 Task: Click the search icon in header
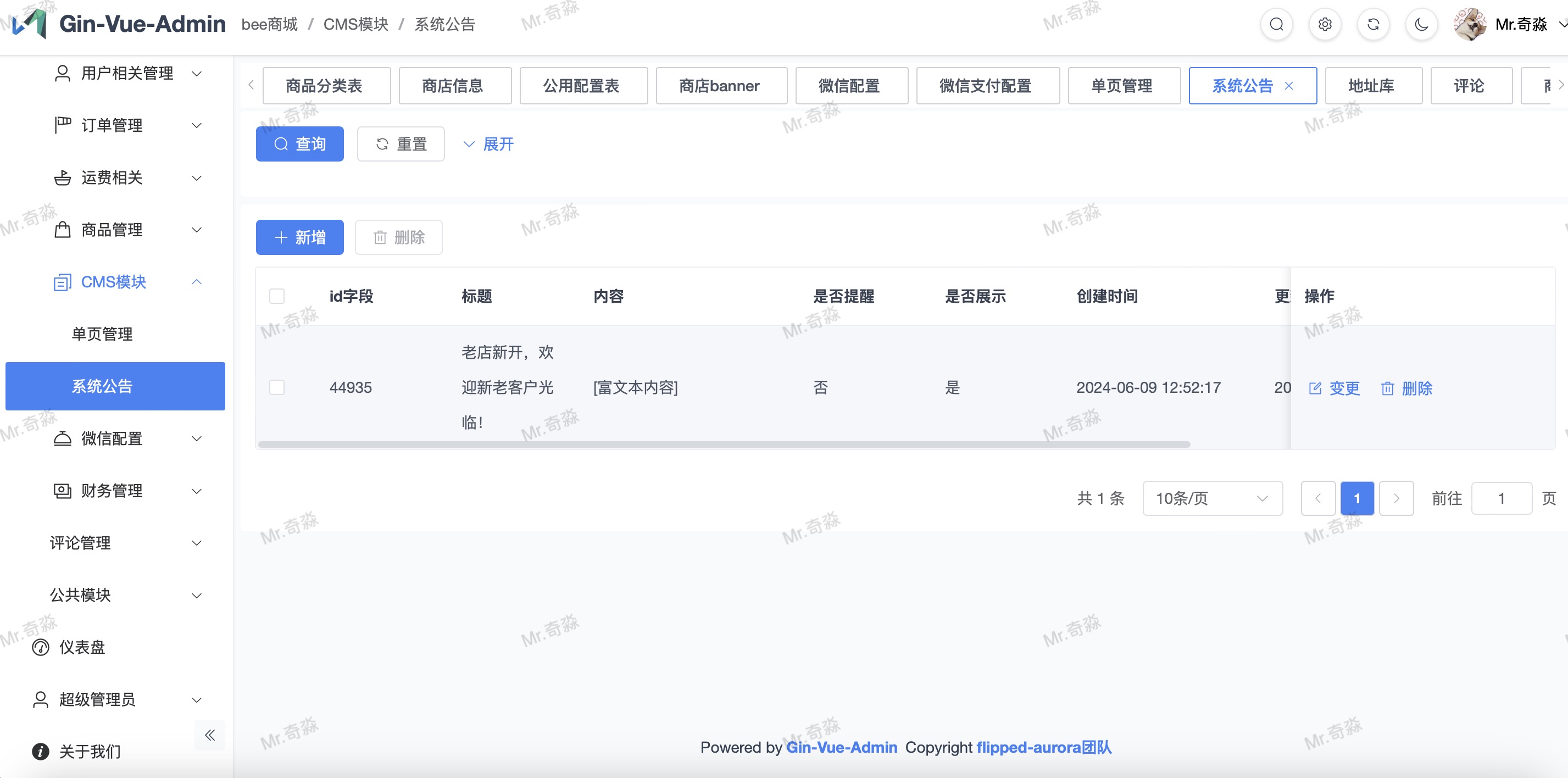pos(1276,24)
